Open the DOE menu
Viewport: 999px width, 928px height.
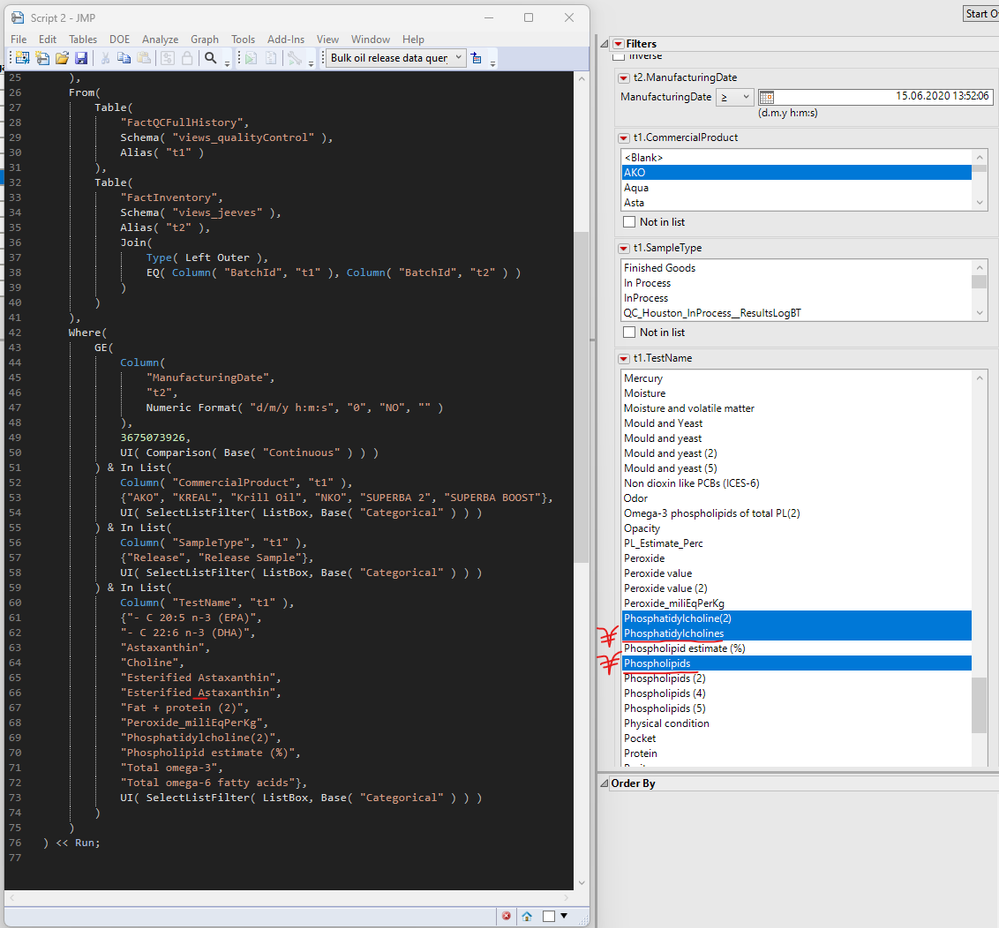tap(119, 39)
